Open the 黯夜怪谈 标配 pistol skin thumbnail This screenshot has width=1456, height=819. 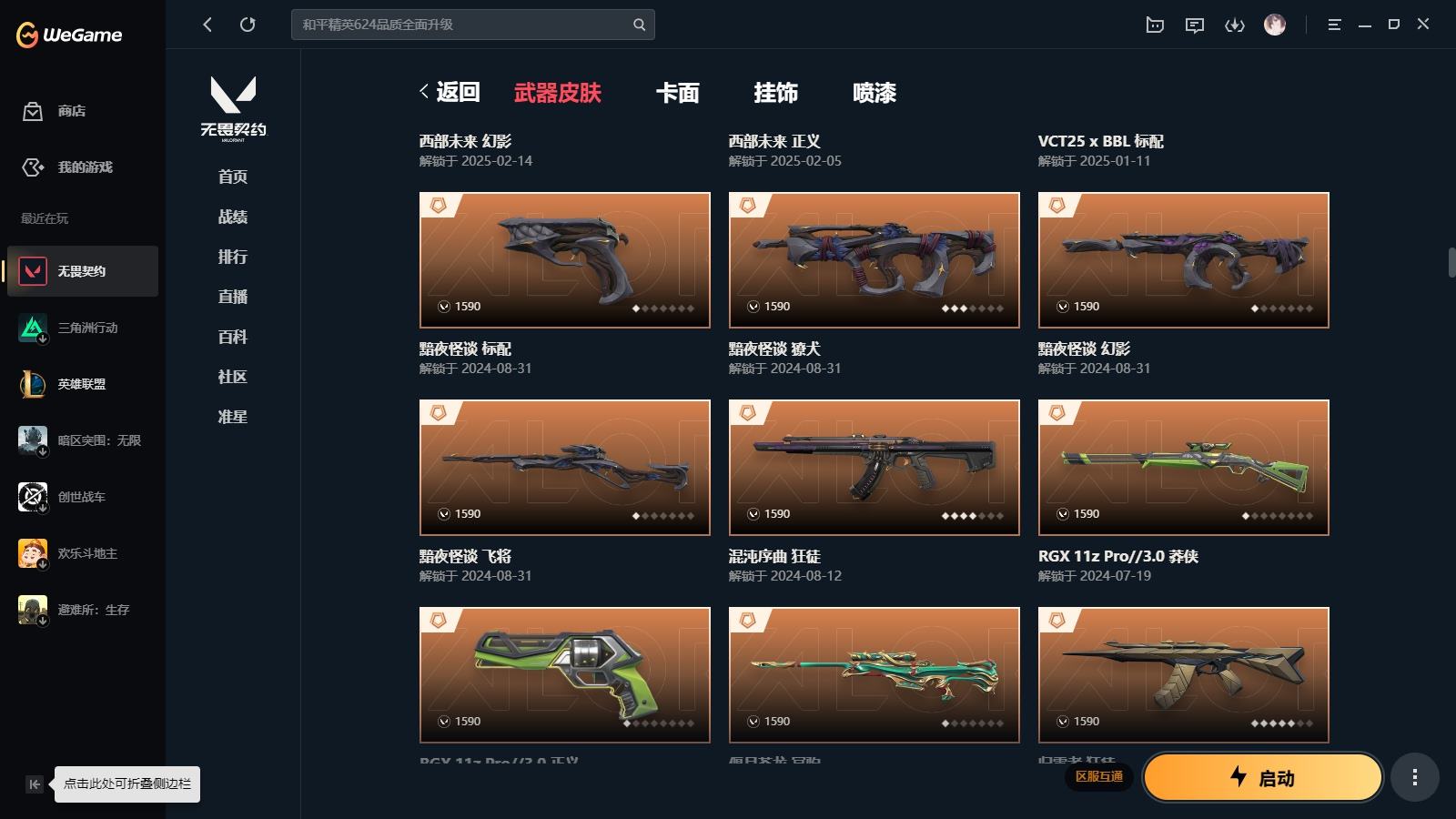[565, 259]
